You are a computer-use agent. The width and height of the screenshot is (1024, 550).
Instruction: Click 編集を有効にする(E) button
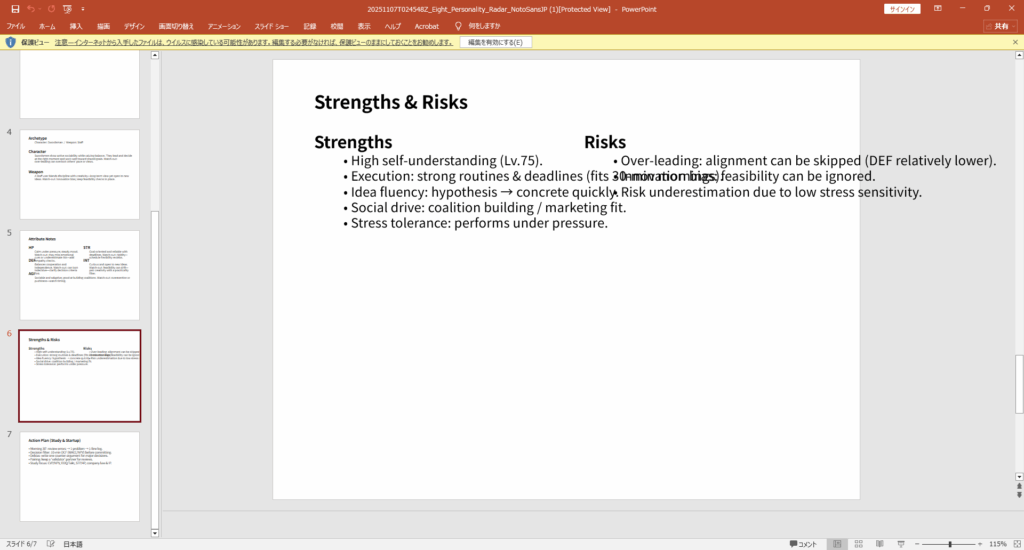(x=496, y=42)
